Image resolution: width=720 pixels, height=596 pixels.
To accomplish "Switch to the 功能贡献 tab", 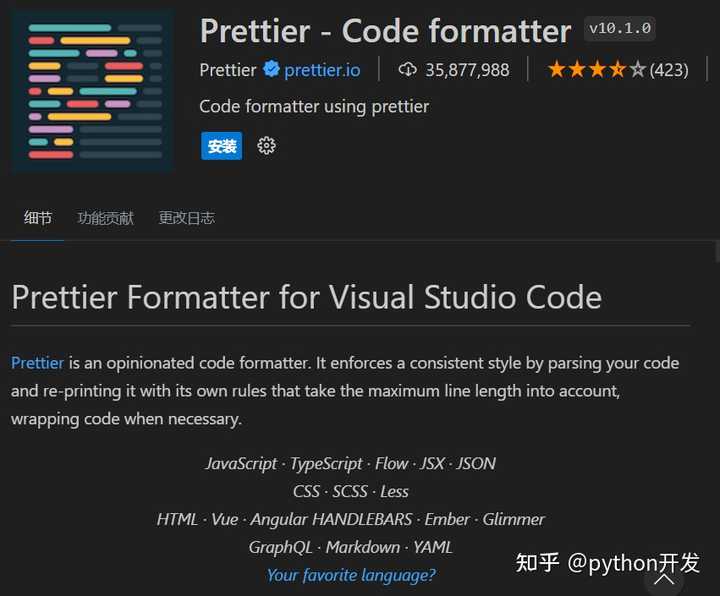I will [x=105, y=218].
